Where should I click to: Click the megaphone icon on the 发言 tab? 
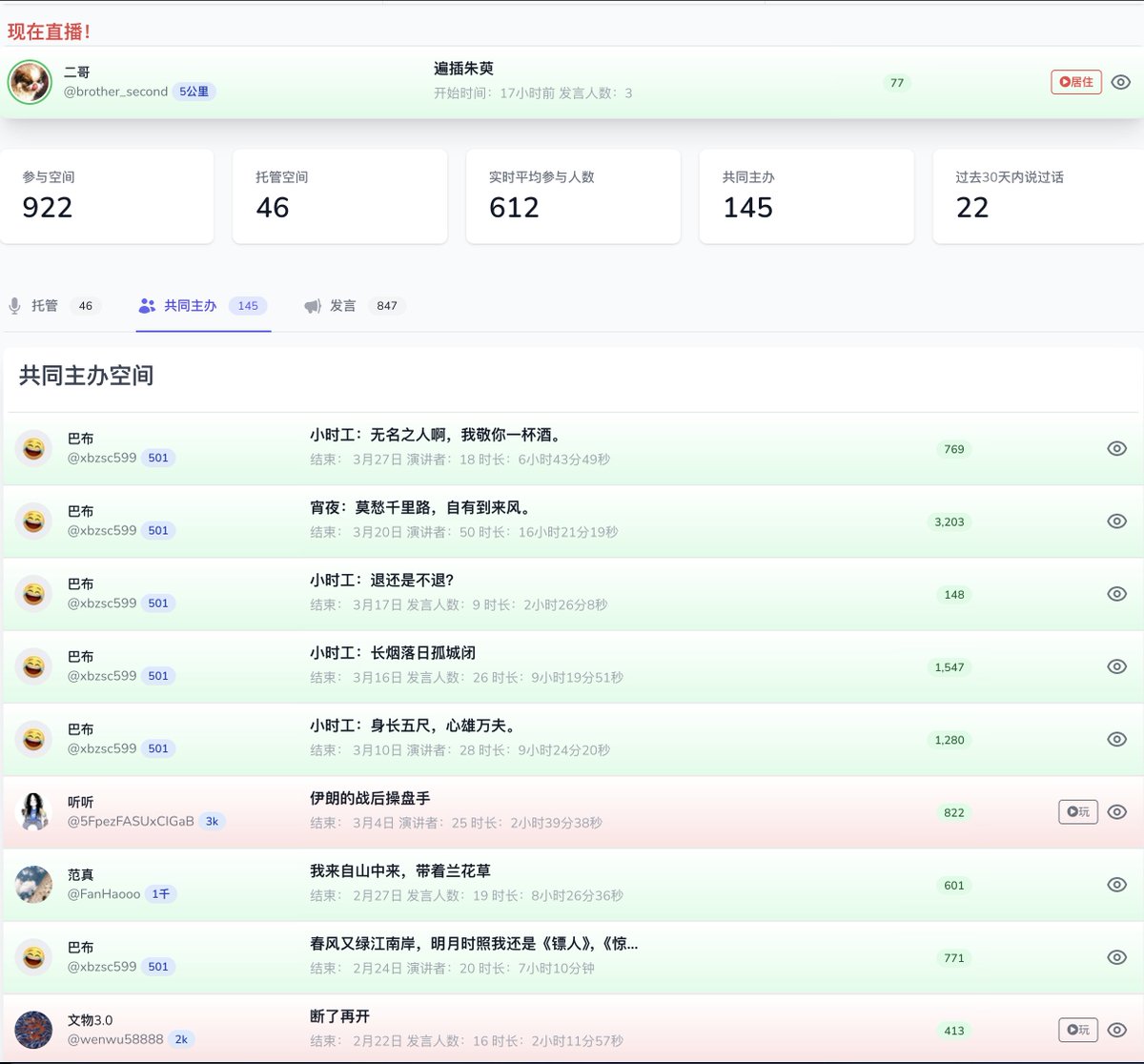(313, 306)
